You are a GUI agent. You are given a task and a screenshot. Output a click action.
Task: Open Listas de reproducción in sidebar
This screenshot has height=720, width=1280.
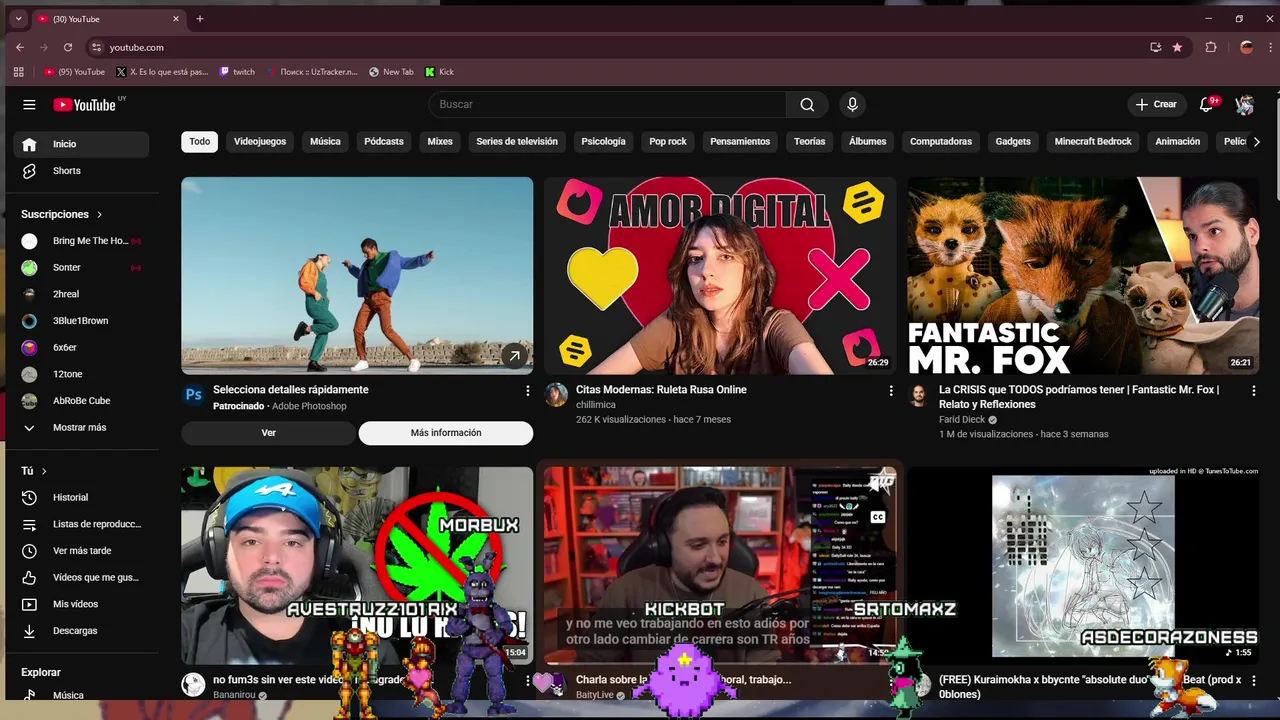(x=81, y=524)
